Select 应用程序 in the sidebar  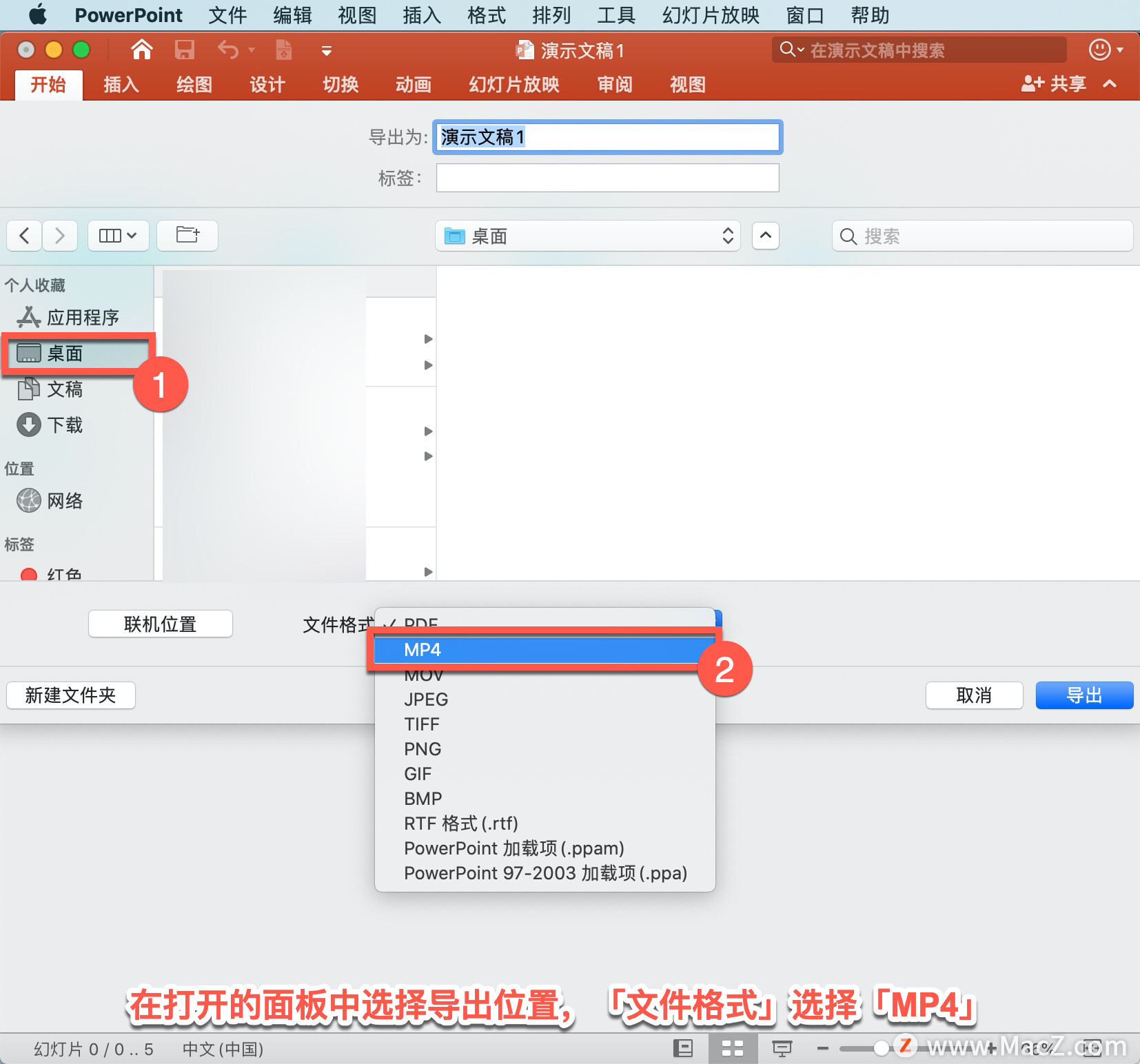pos(76,317)
